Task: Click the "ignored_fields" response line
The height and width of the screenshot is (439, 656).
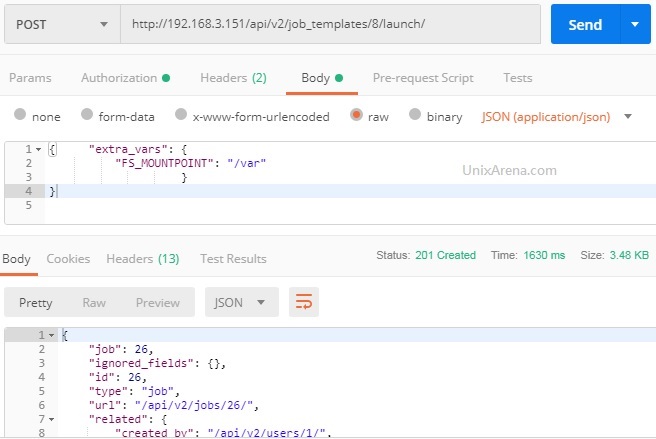Action: click(157, 363)
